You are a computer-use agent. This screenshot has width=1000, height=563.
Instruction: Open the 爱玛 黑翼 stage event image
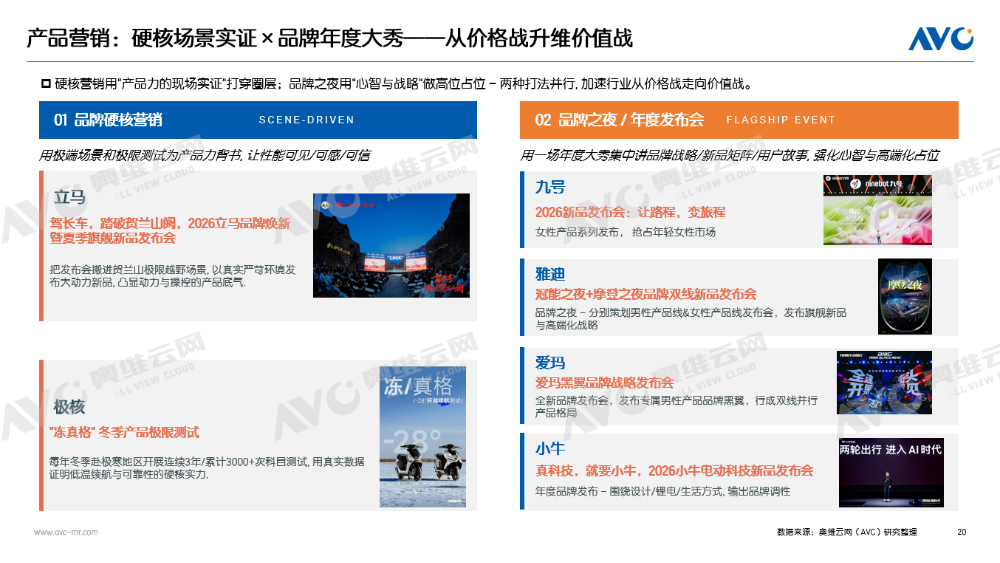[885, 383]
